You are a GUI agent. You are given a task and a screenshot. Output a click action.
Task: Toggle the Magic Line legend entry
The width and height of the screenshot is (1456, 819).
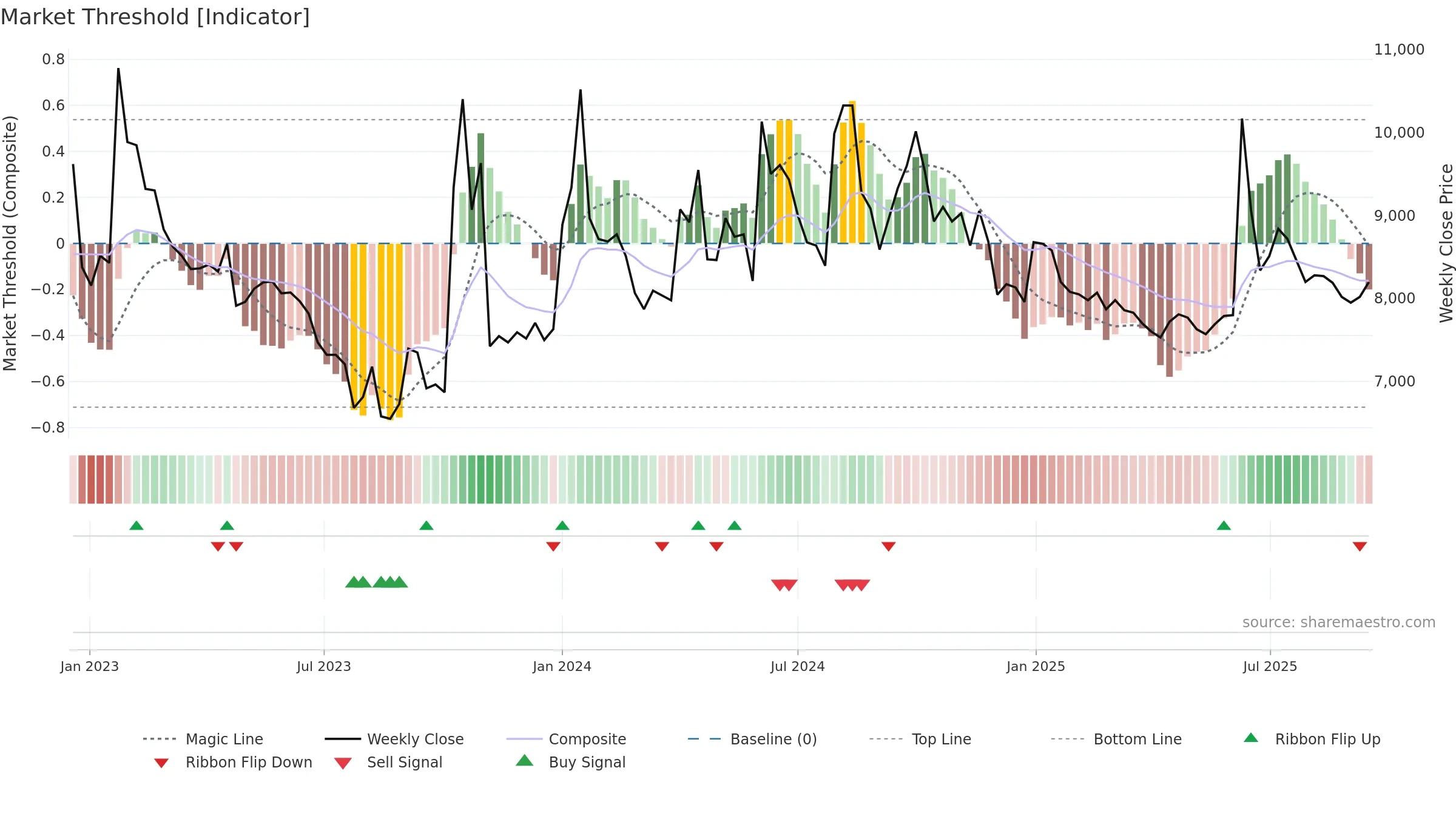point(203,739)
